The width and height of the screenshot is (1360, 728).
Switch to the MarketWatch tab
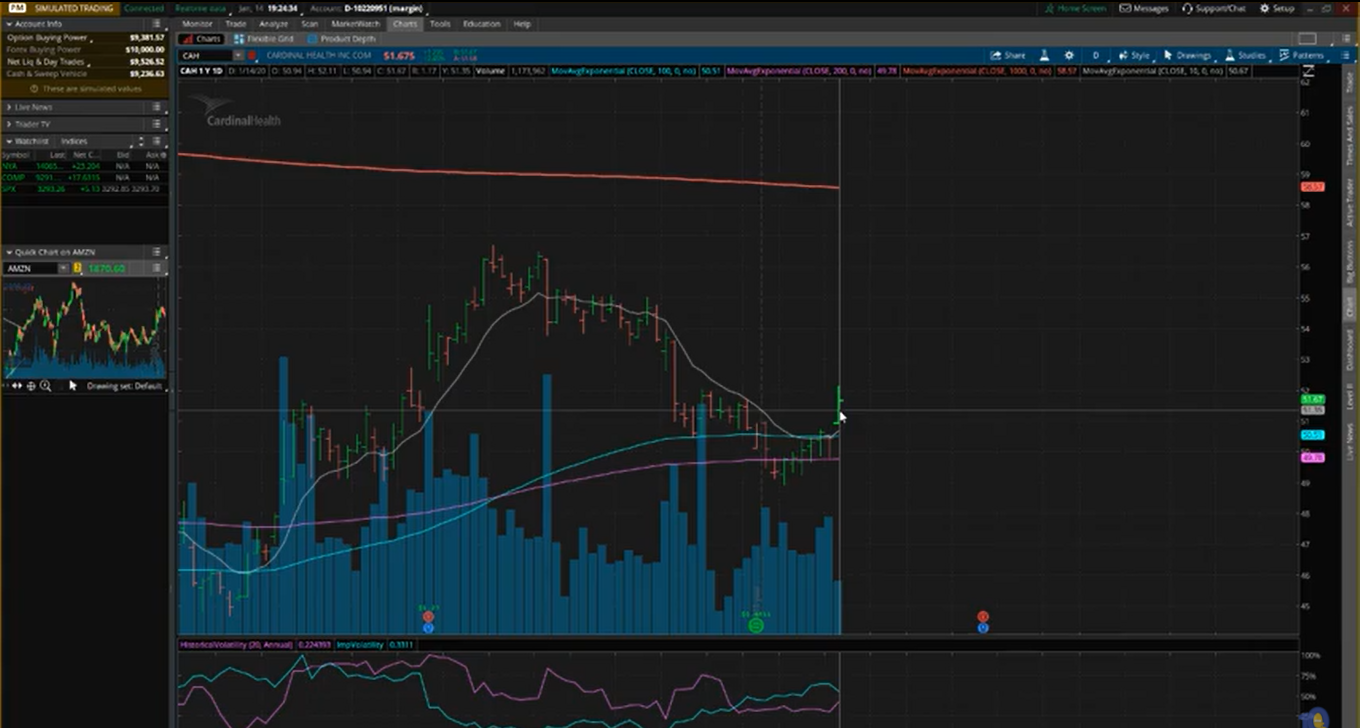(355, 24)
